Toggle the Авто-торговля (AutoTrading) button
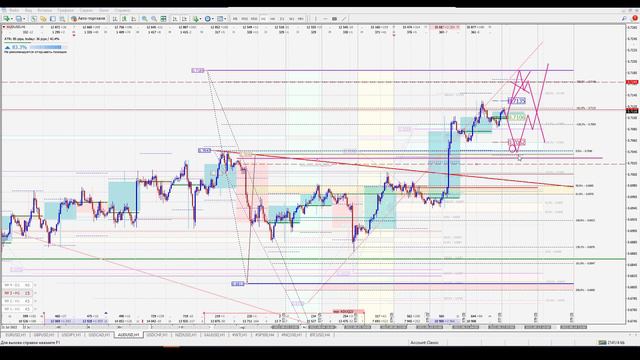Screen dimensions: 640x360 point(88,19)
